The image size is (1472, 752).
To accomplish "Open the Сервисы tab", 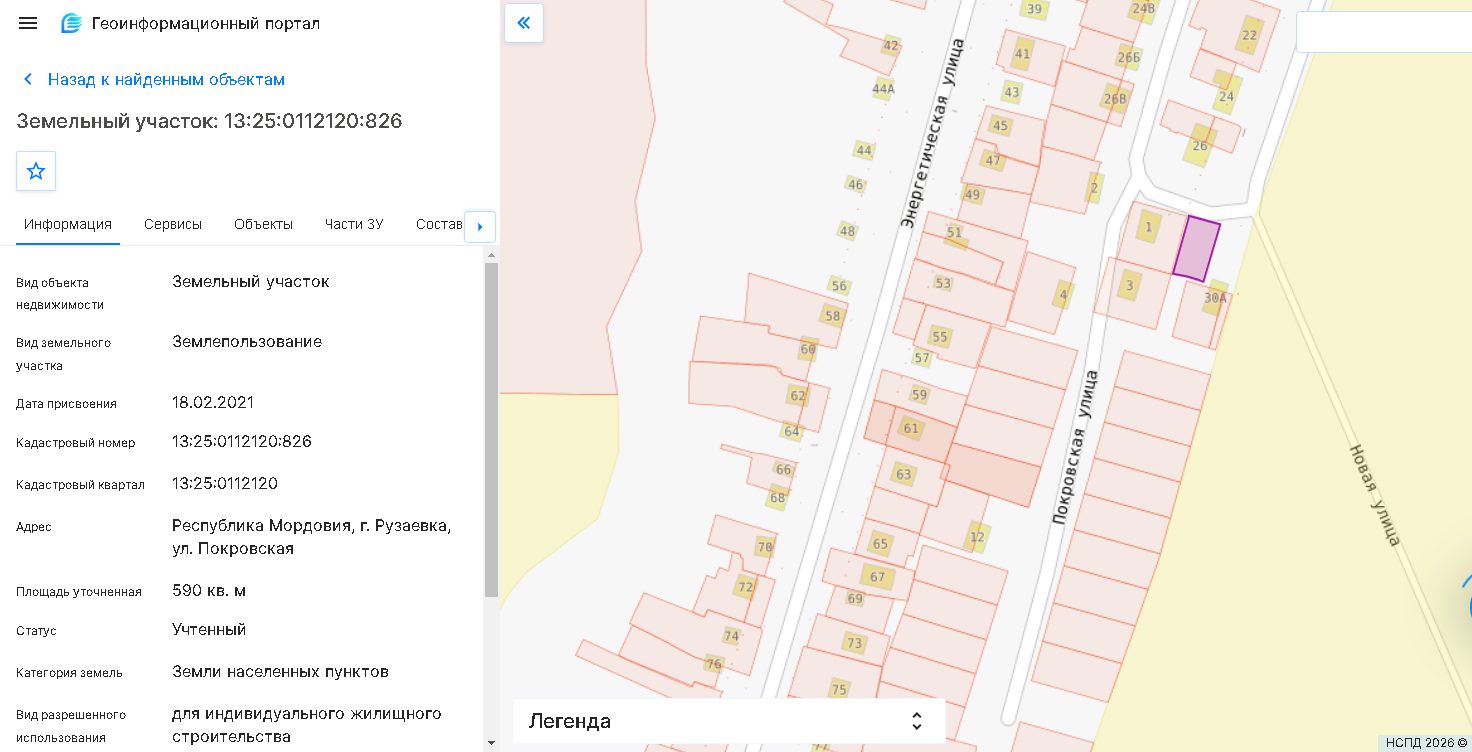I will click(x=173, y=224).
